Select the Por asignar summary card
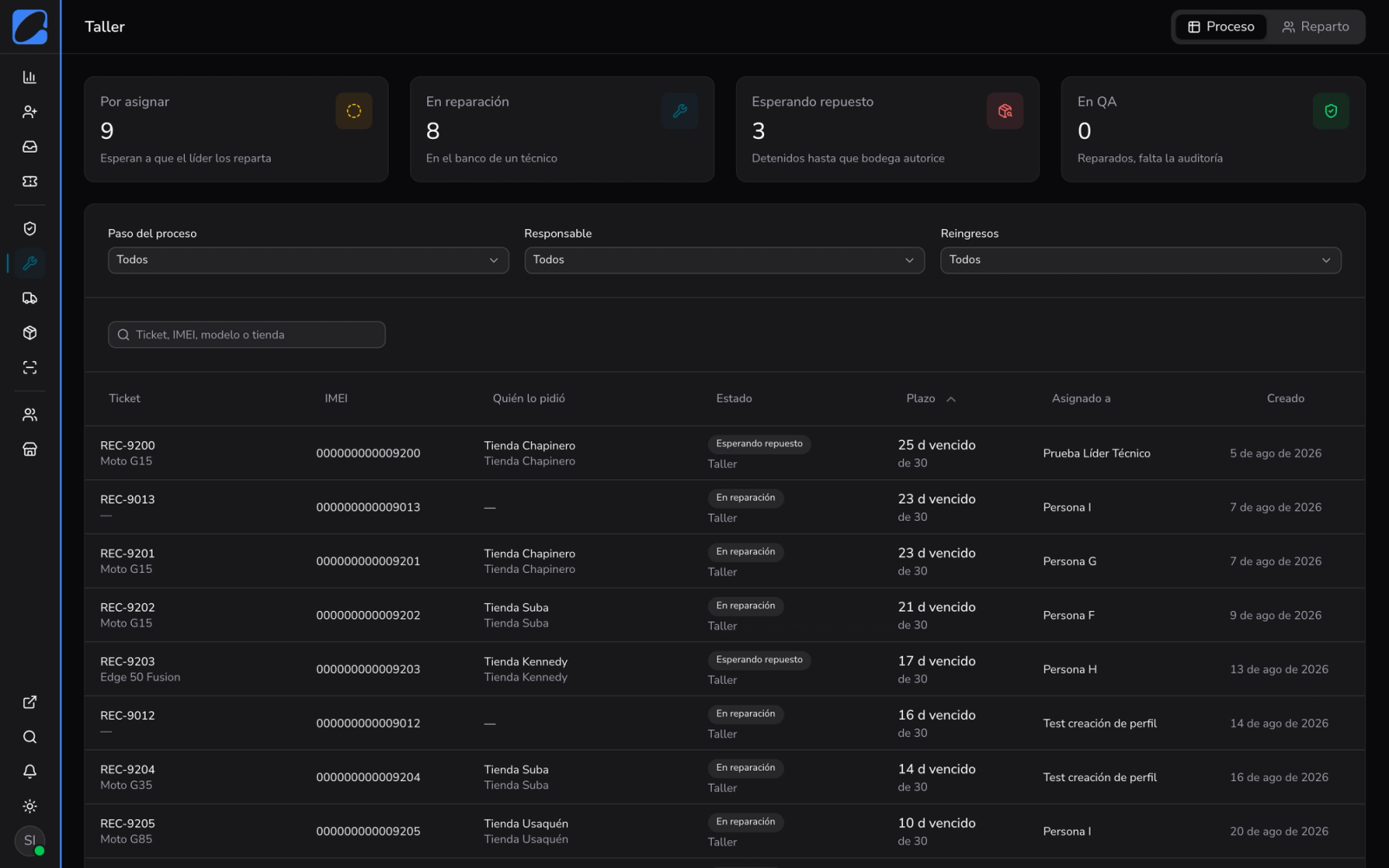The image size is (1389, 868). [x=236, y=129]
